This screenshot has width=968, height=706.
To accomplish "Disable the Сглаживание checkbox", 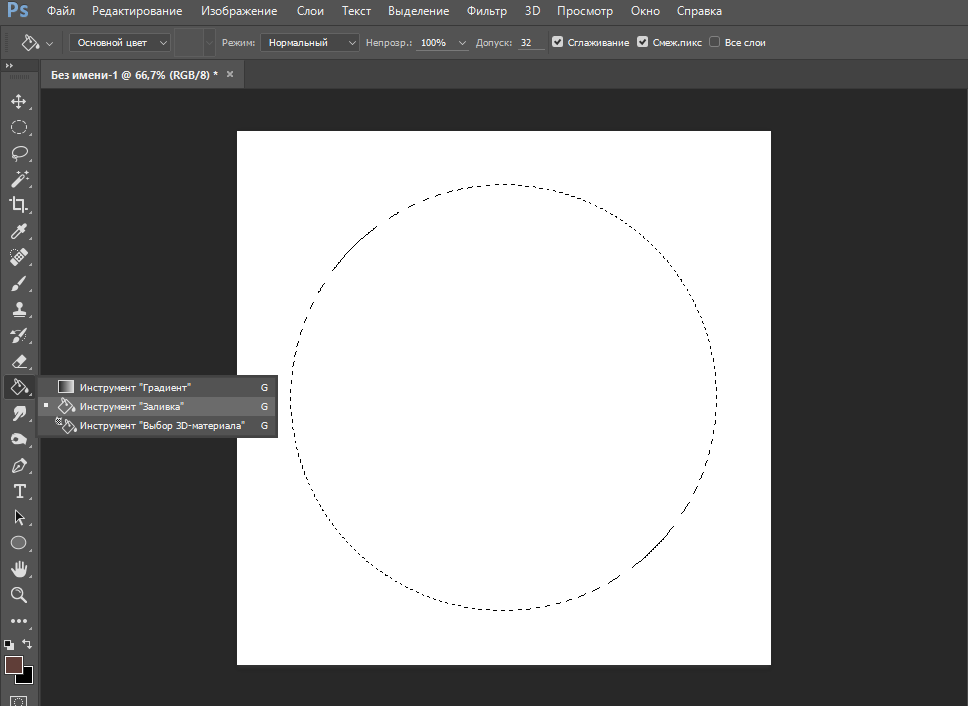I will point(558,43).
